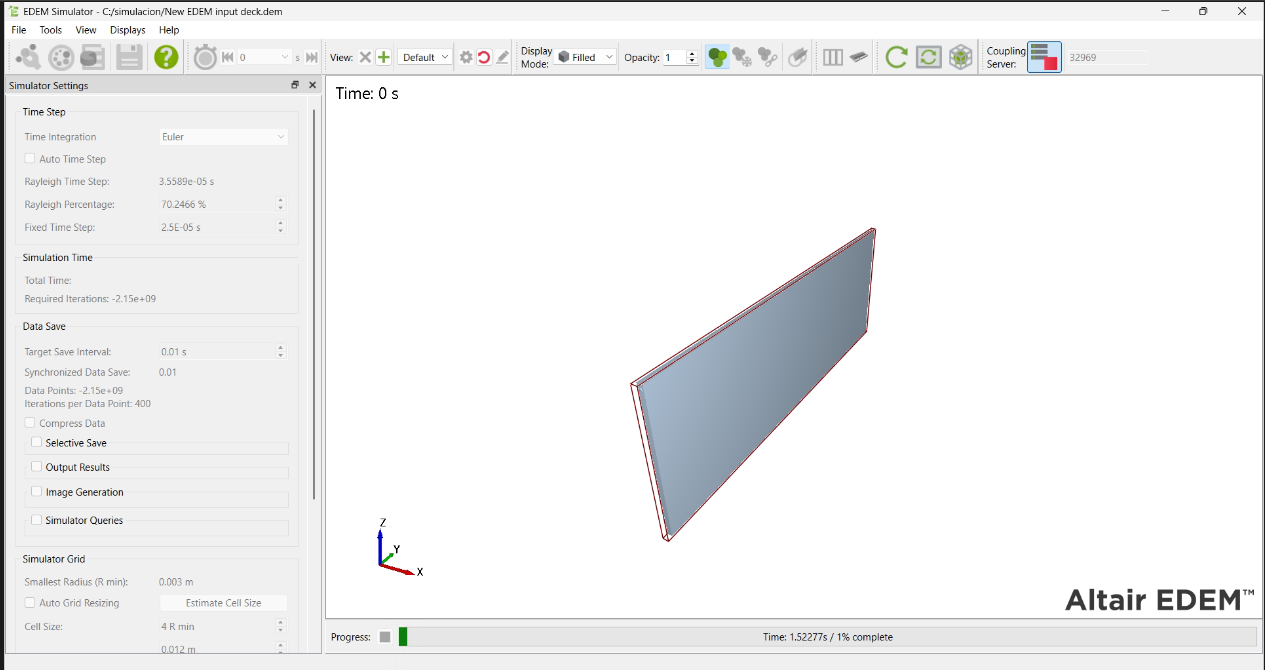Screen dimensions: 1265x670
Task: Open the Tools menu
Action: click(51, 30)
